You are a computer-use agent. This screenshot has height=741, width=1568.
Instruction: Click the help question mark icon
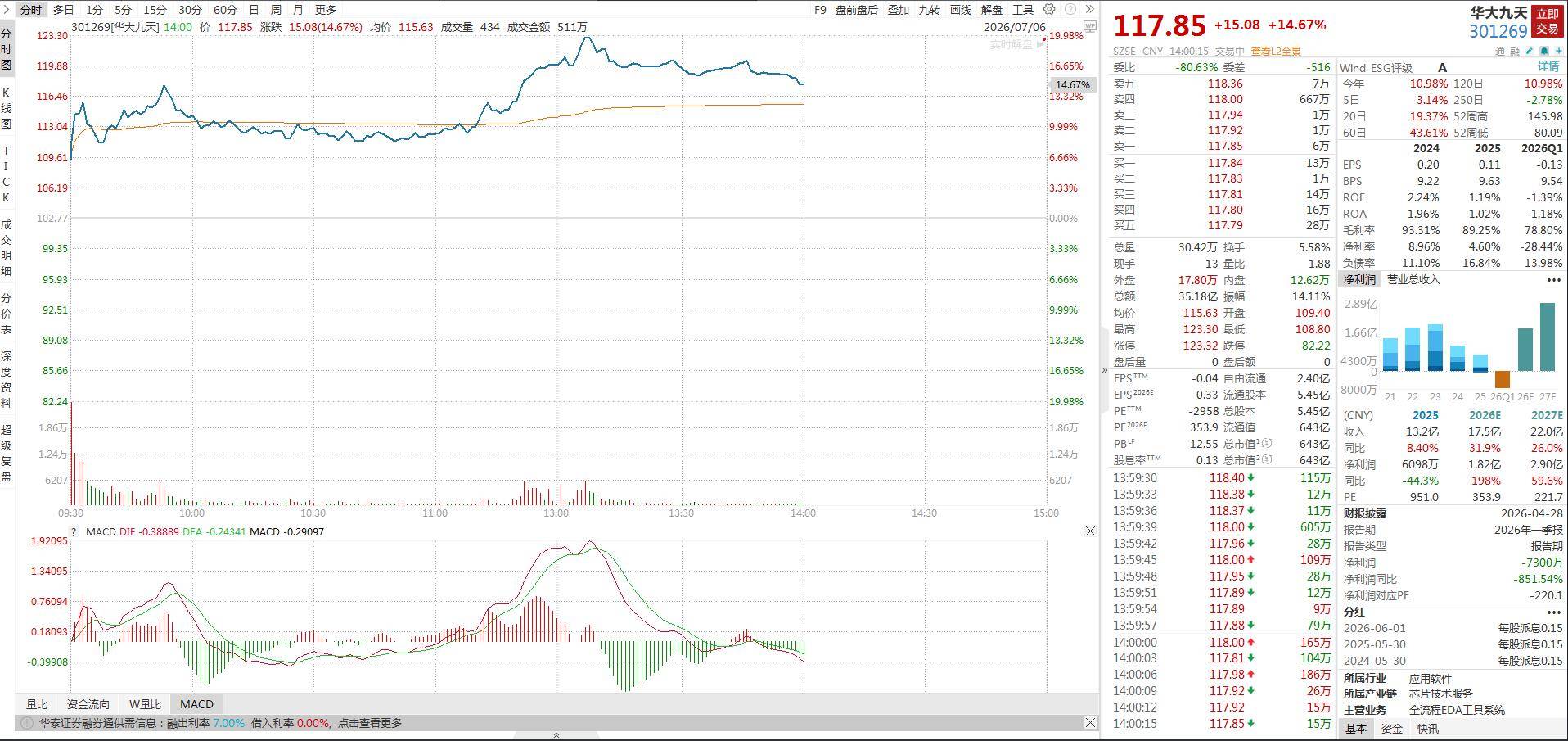point(1070,10)
